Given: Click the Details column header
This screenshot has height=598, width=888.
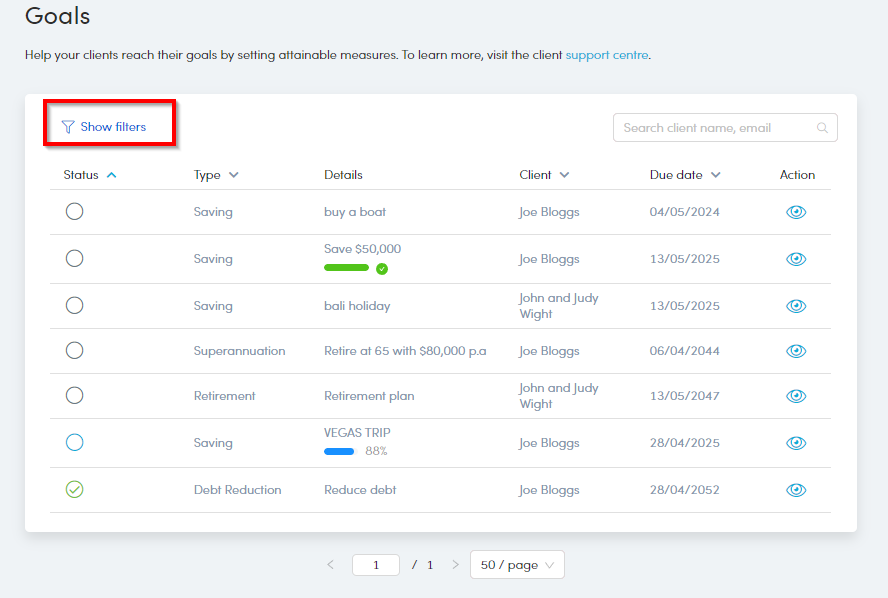Looking at the screenshot, I should click(343, 175).
